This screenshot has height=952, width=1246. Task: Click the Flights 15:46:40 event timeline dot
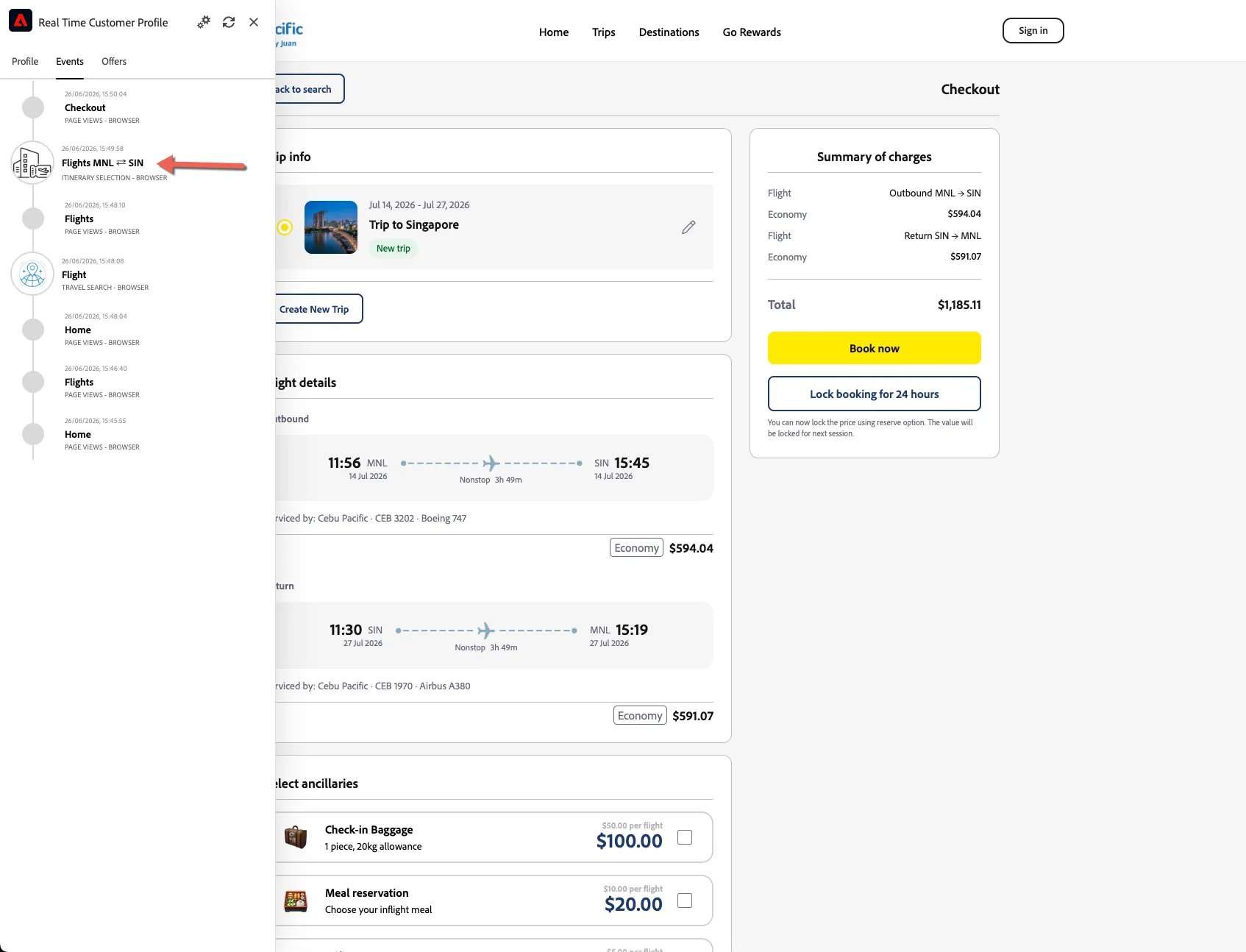(33, 382)
